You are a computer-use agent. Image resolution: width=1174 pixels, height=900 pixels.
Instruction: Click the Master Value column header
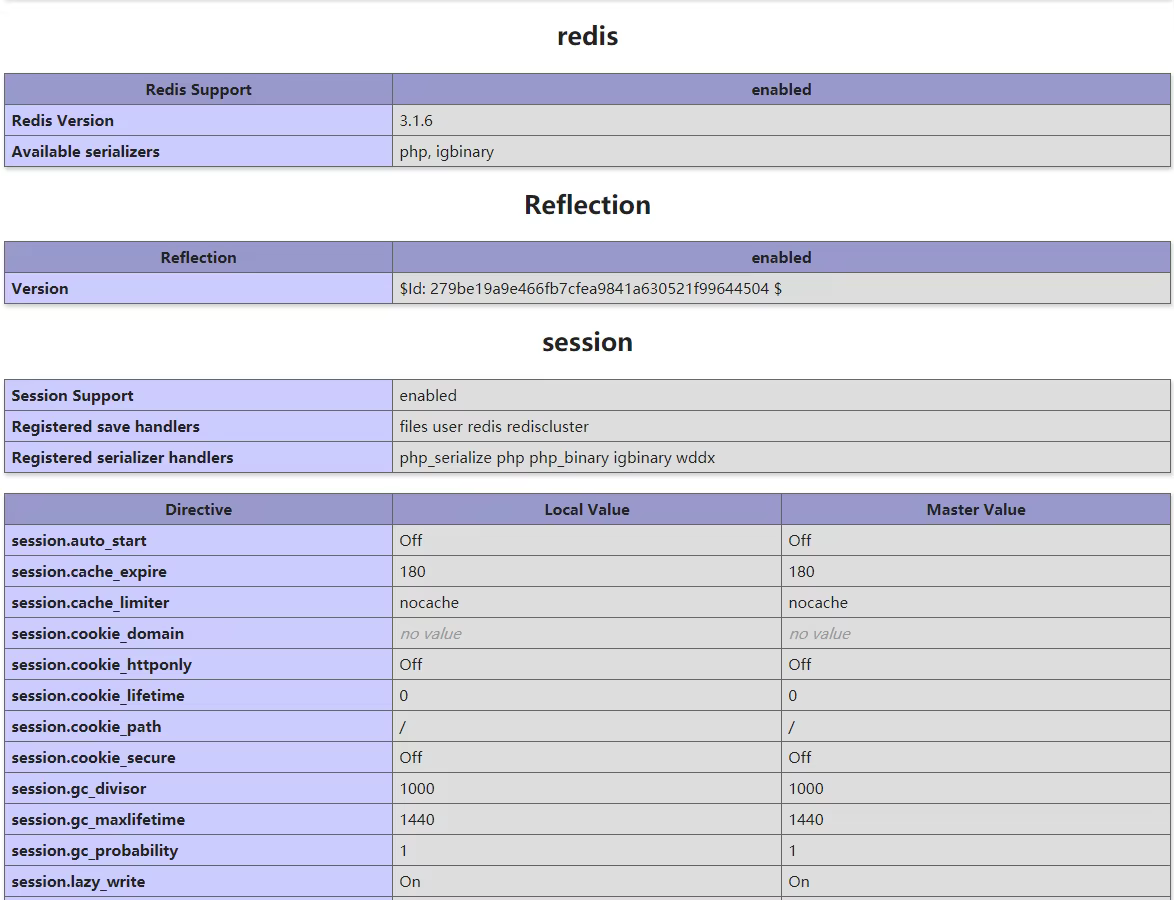976,510
